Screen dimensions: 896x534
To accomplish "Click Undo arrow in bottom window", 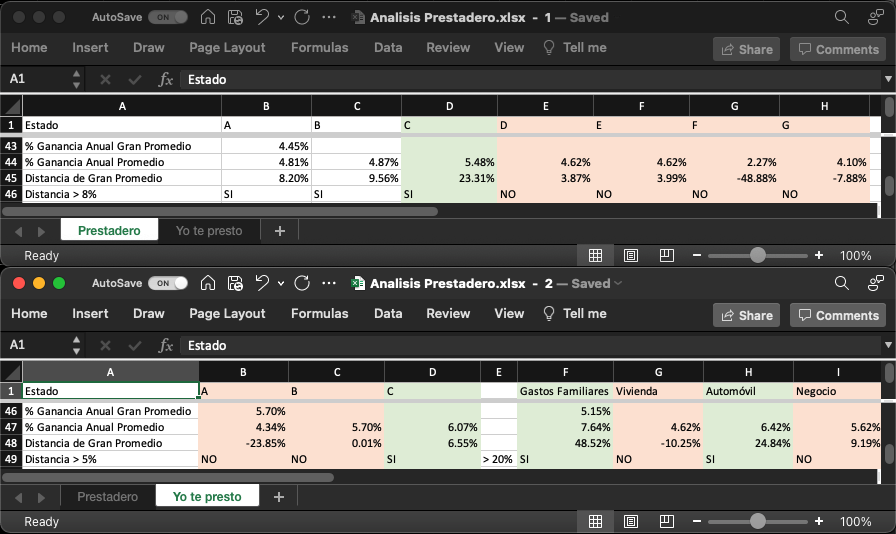I will pos(262,283).
